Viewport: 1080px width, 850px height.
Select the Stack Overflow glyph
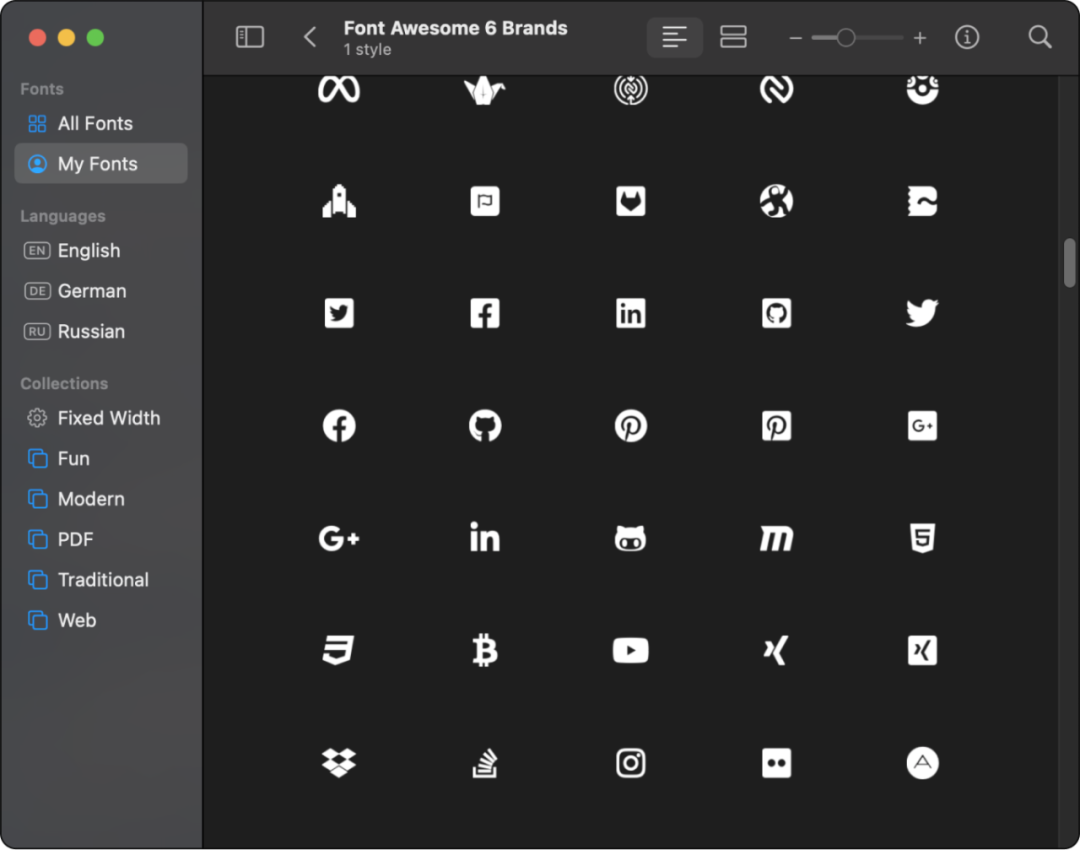coord(485,763)
